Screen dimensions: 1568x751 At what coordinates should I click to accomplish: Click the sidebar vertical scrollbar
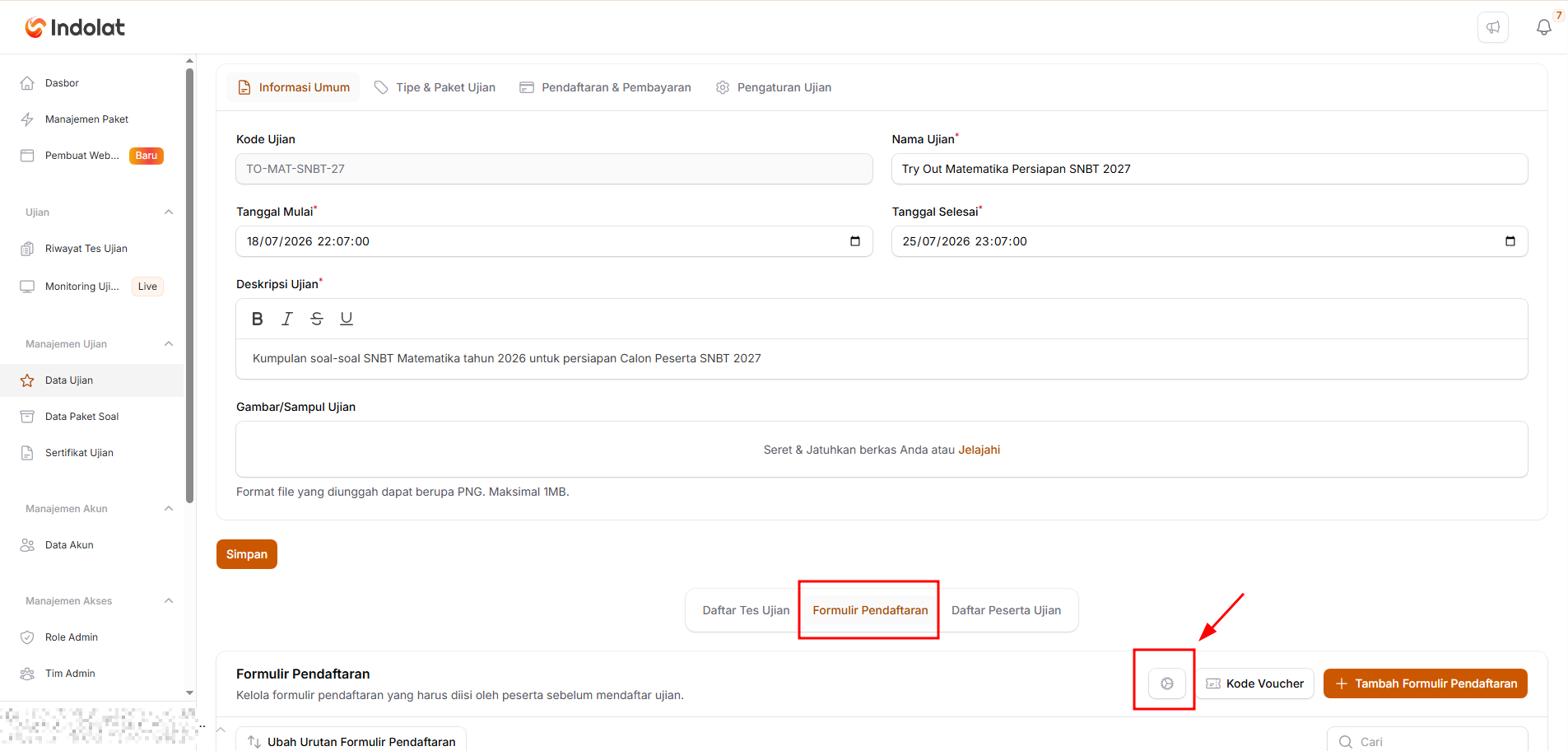point(190,285)
